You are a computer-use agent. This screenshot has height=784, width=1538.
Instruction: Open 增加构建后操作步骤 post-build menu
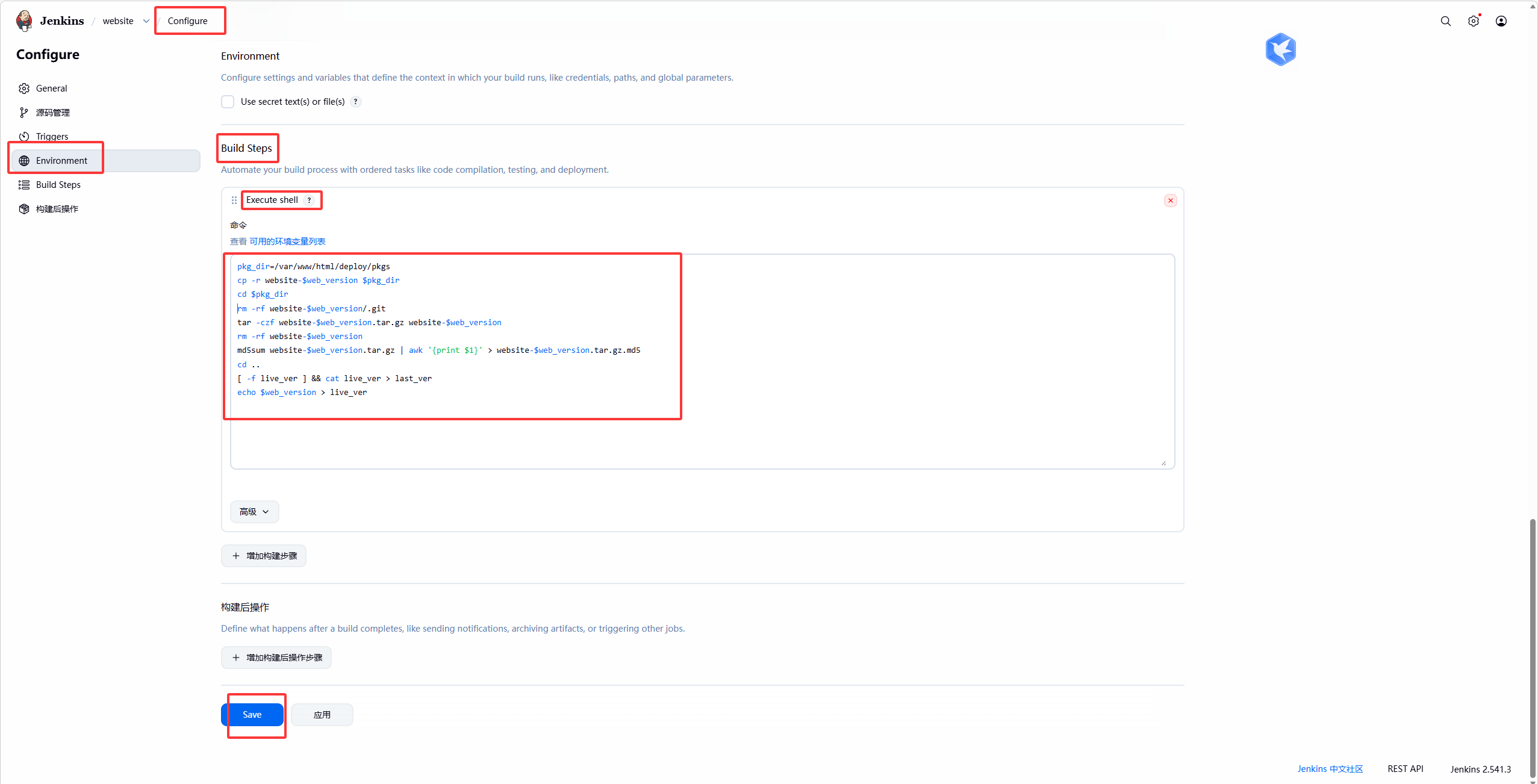276,658
